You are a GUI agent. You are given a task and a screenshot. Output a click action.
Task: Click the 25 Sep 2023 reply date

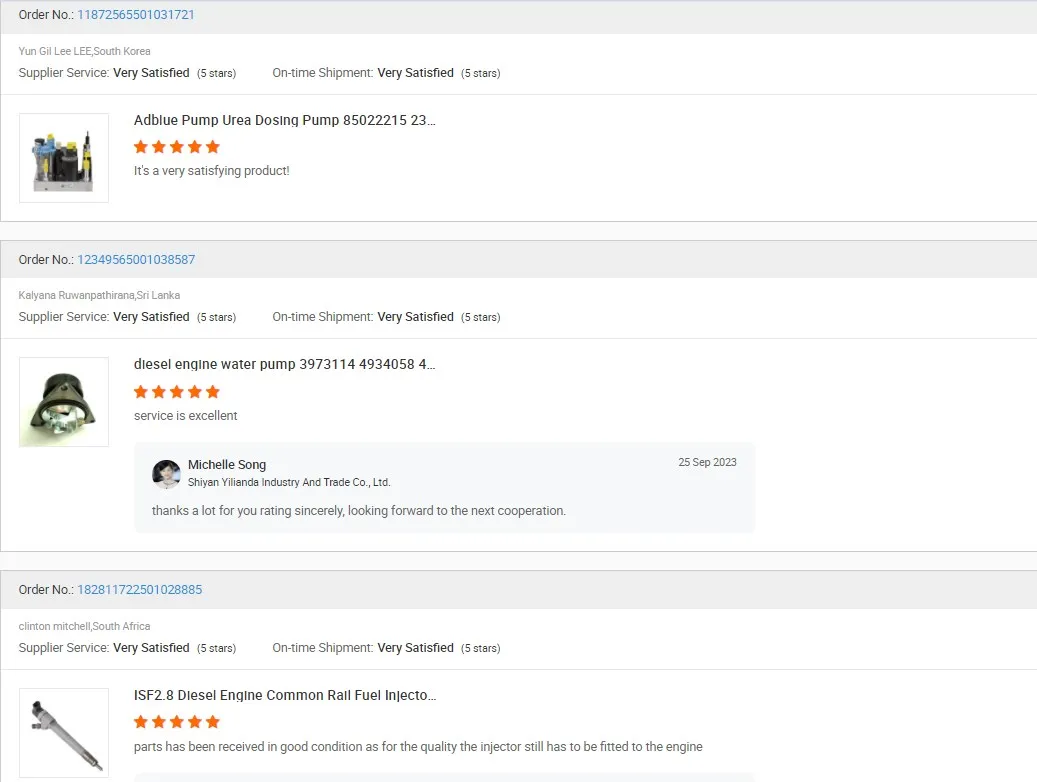[707, 463]
